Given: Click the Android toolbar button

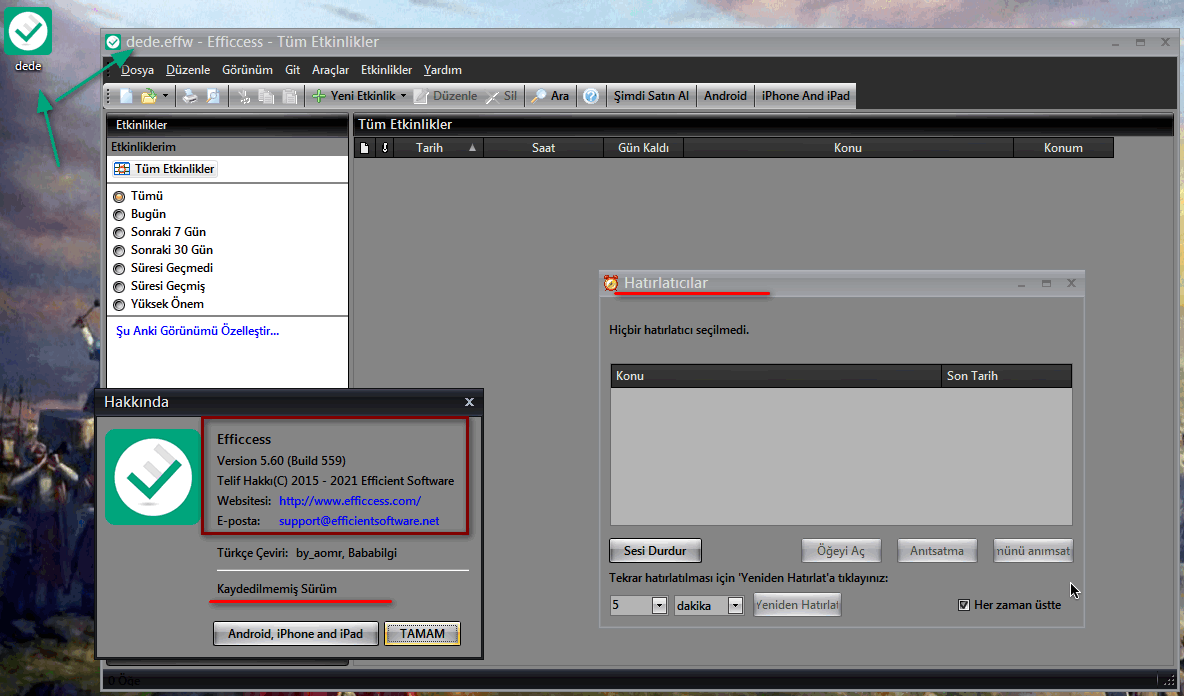Looking at the screenshot, I should click(x=725, y=96).
